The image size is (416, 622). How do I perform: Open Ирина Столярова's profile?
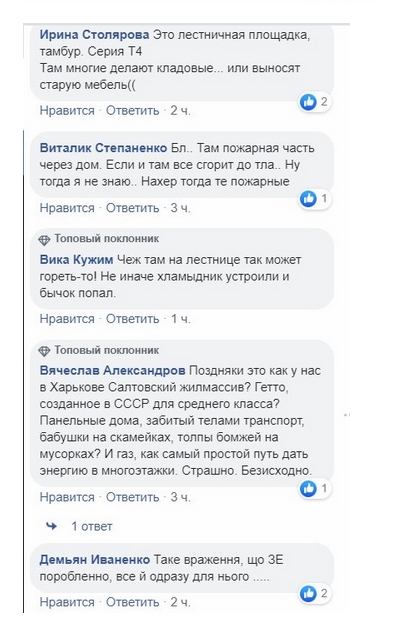94,35
